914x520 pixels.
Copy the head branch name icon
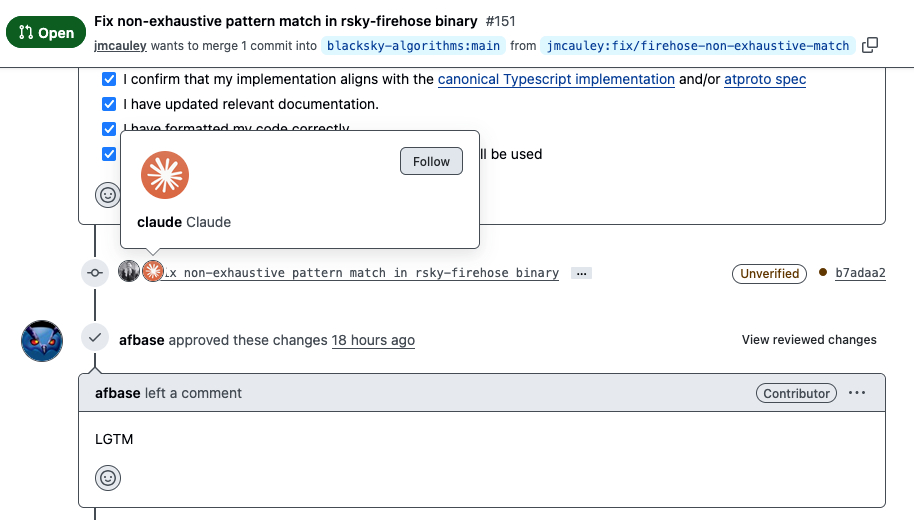pos(870,45)
